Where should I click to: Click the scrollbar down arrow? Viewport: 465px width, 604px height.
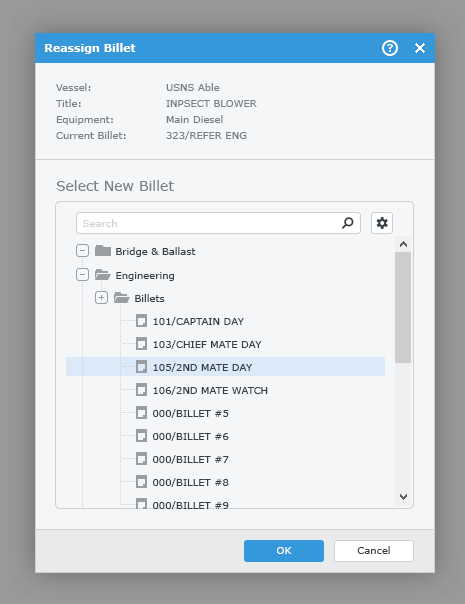[x=403, y=497]
